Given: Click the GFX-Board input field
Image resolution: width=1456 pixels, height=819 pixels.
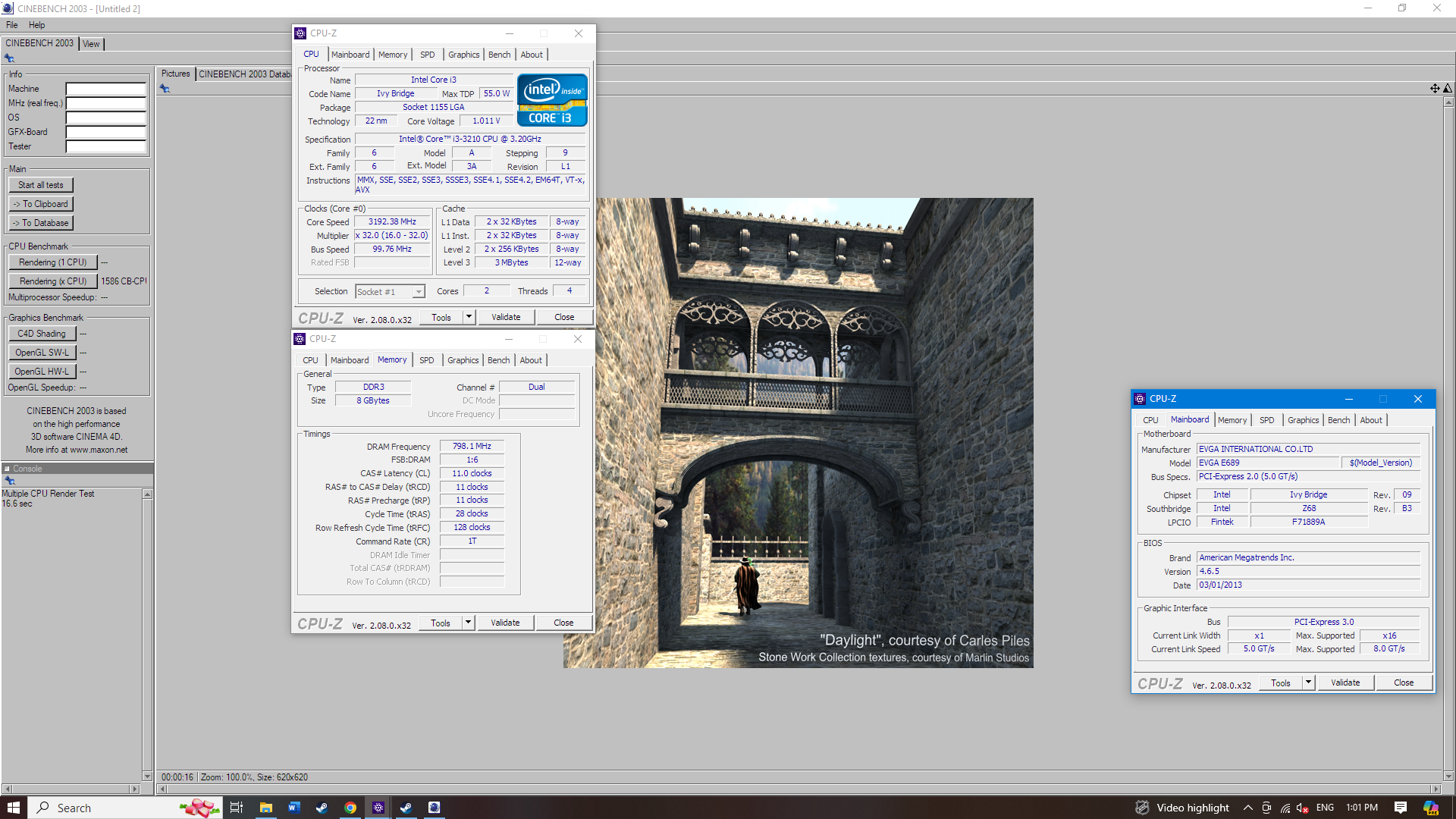Looking at the screenshot, I should (105, 132).
